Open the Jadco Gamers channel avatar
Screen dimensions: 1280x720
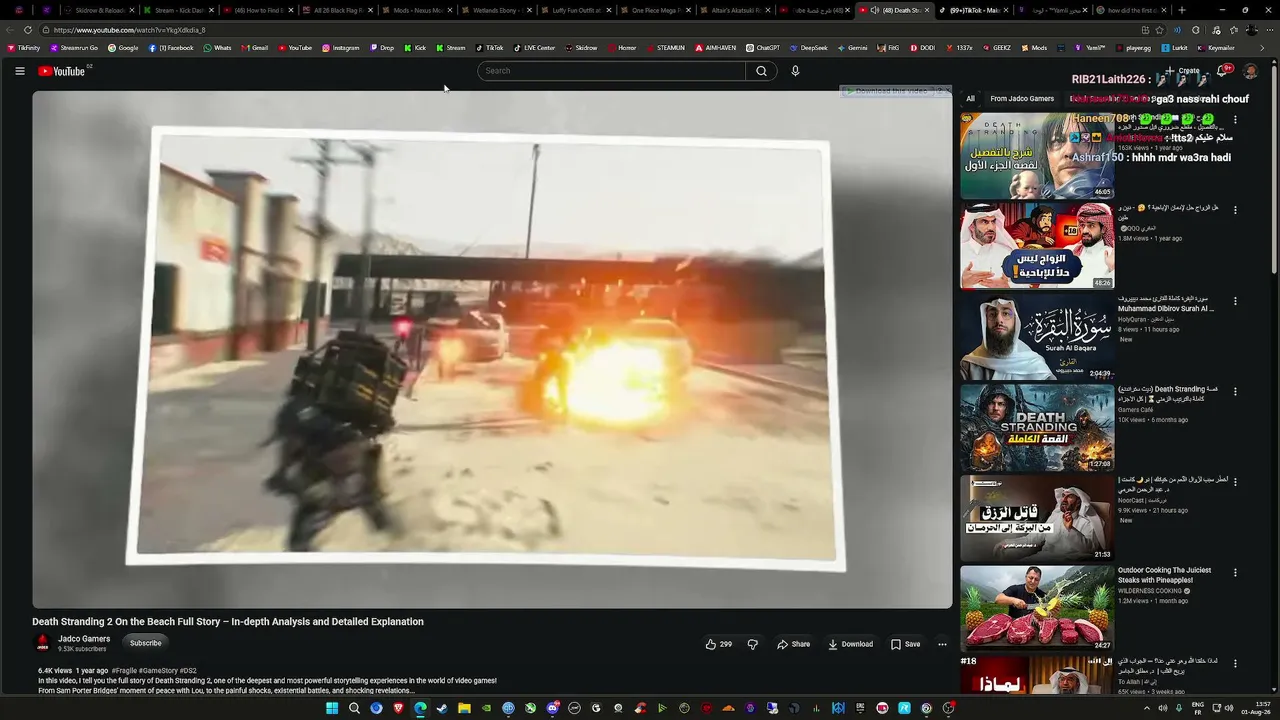click(x=42, y=643)
